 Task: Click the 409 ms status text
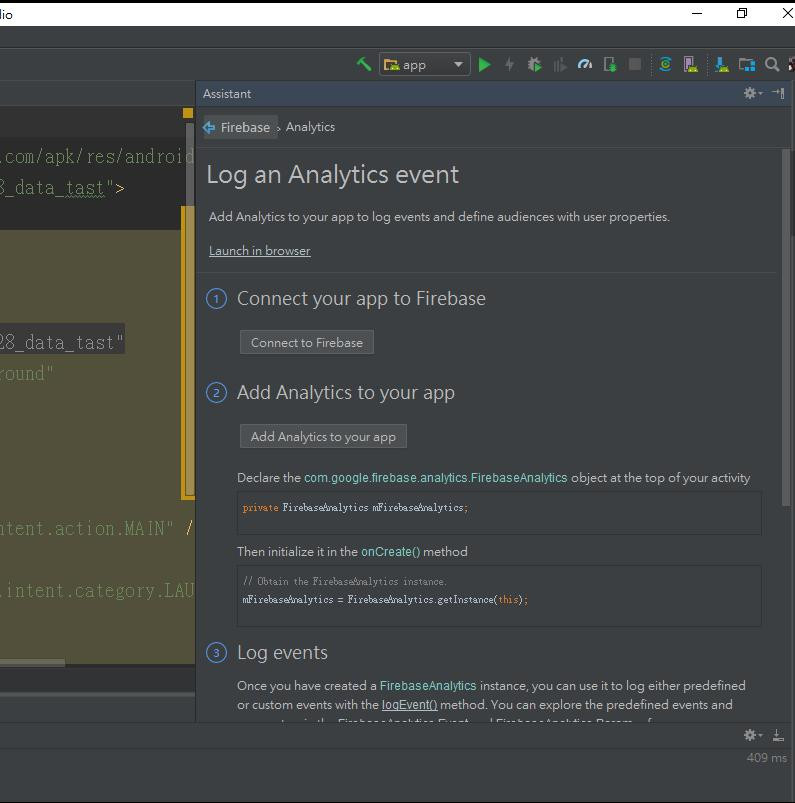(766, 758)
